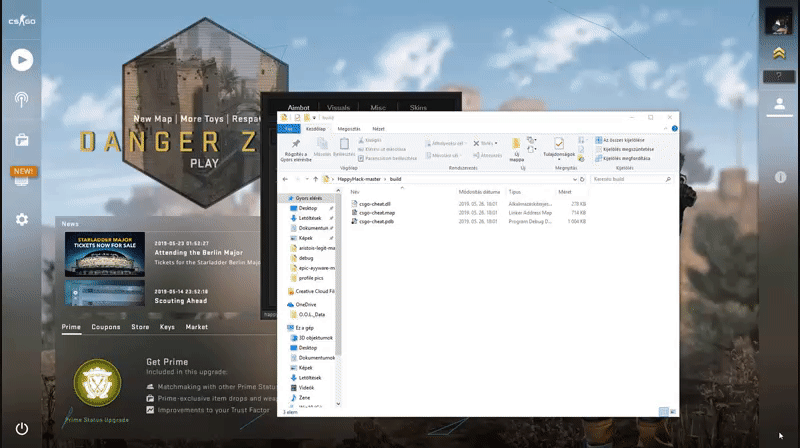Click the Explorer up-one-level arrow
800x448 pixels.
pyautogui.click(x=315, y=179)
